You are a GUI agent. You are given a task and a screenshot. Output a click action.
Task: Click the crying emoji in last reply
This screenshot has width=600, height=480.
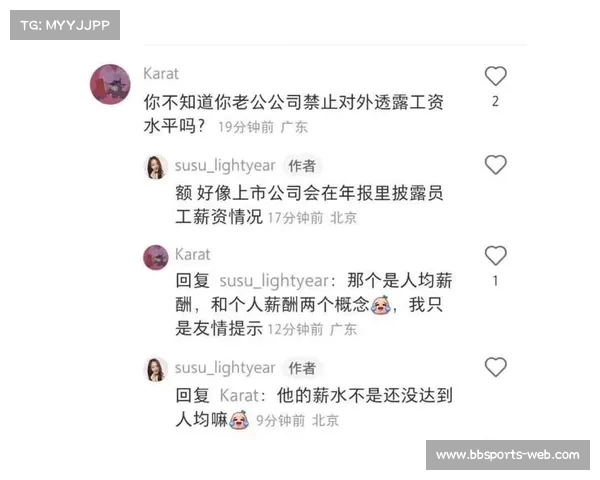239,420
